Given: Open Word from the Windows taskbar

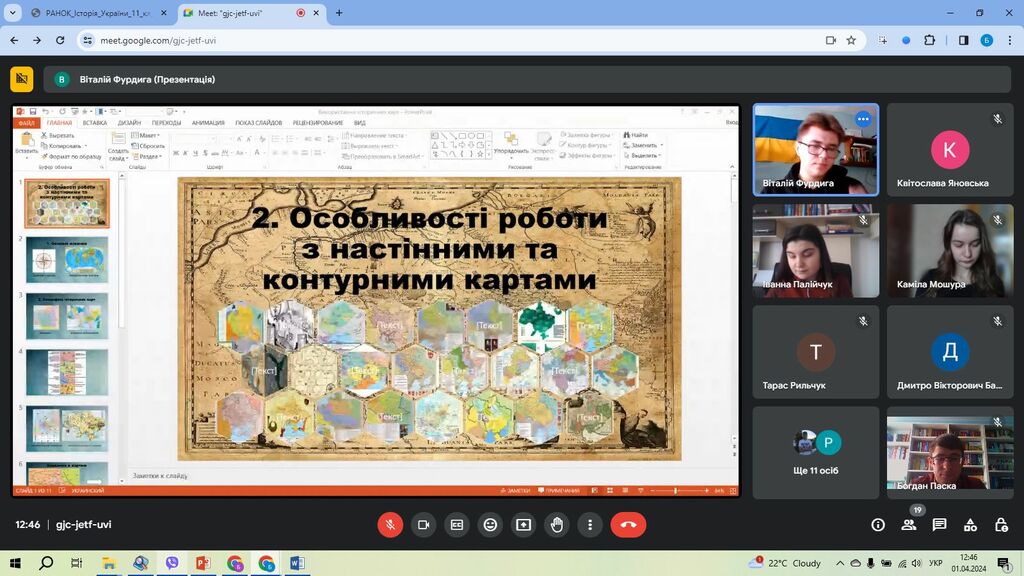Looking at the screenshot, I should point(296,563).
